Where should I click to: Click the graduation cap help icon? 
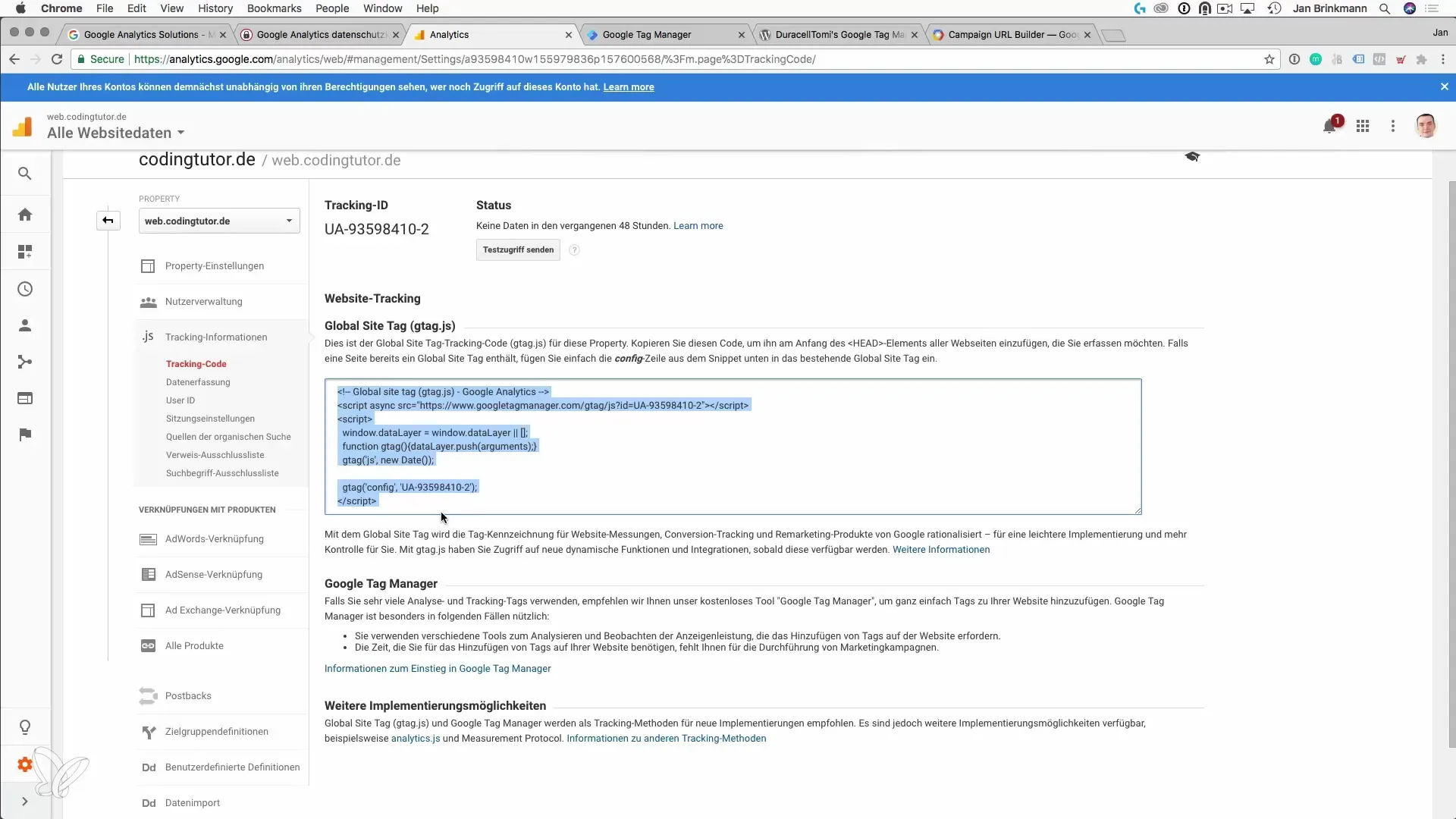(x=1192, y=156)
